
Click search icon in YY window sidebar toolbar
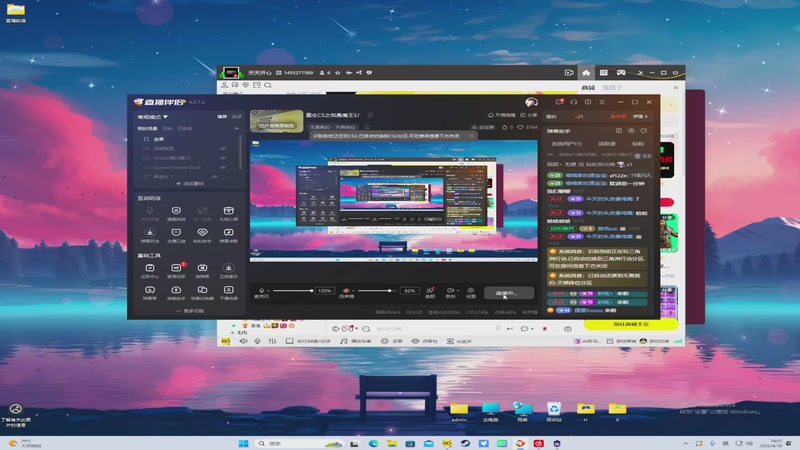click(x=268, y=85)
